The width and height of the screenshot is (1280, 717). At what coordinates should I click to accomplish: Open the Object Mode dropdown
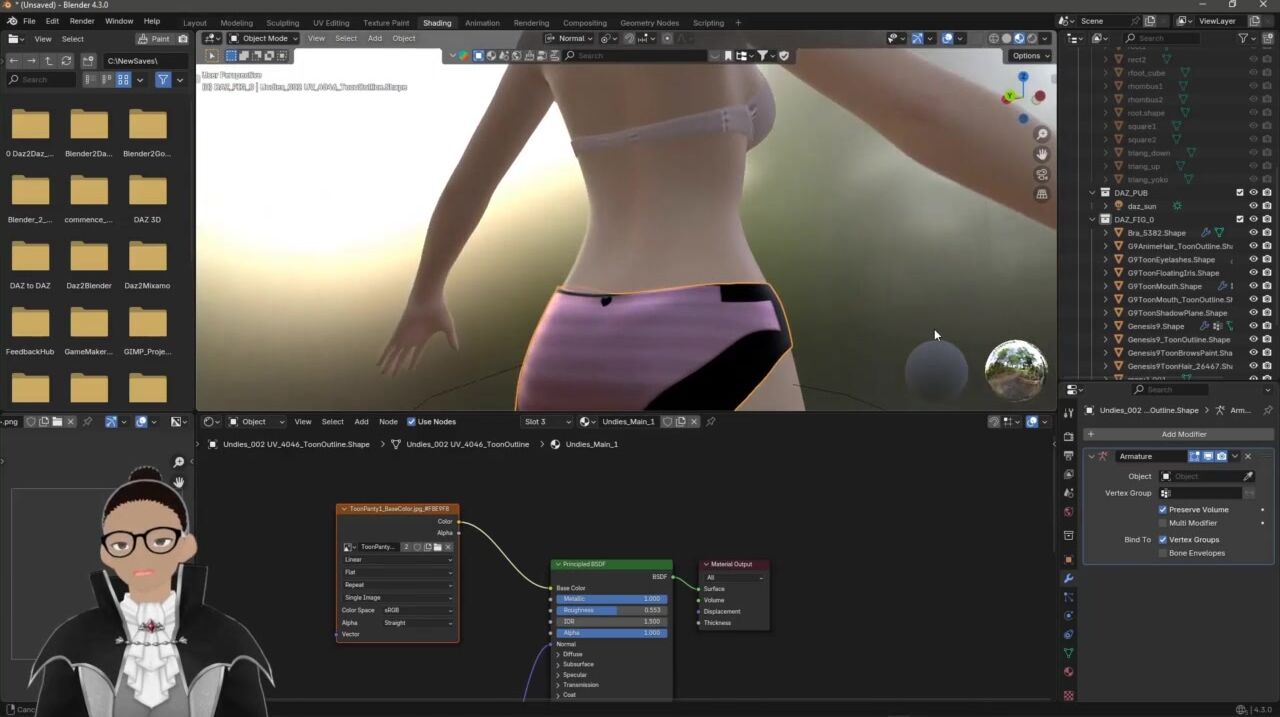(264, 38)
